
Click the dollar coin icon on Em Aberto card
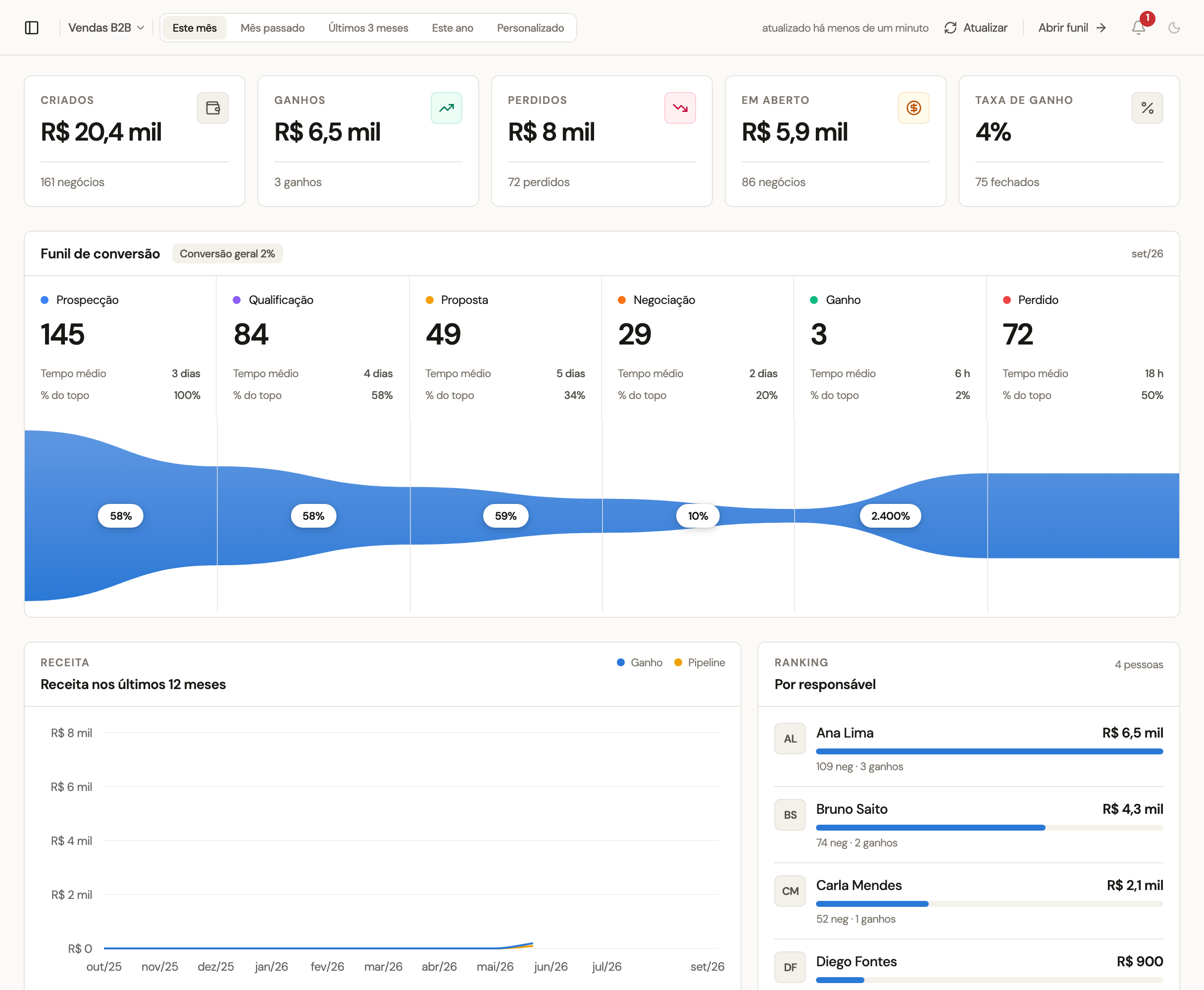pos(914,108)
